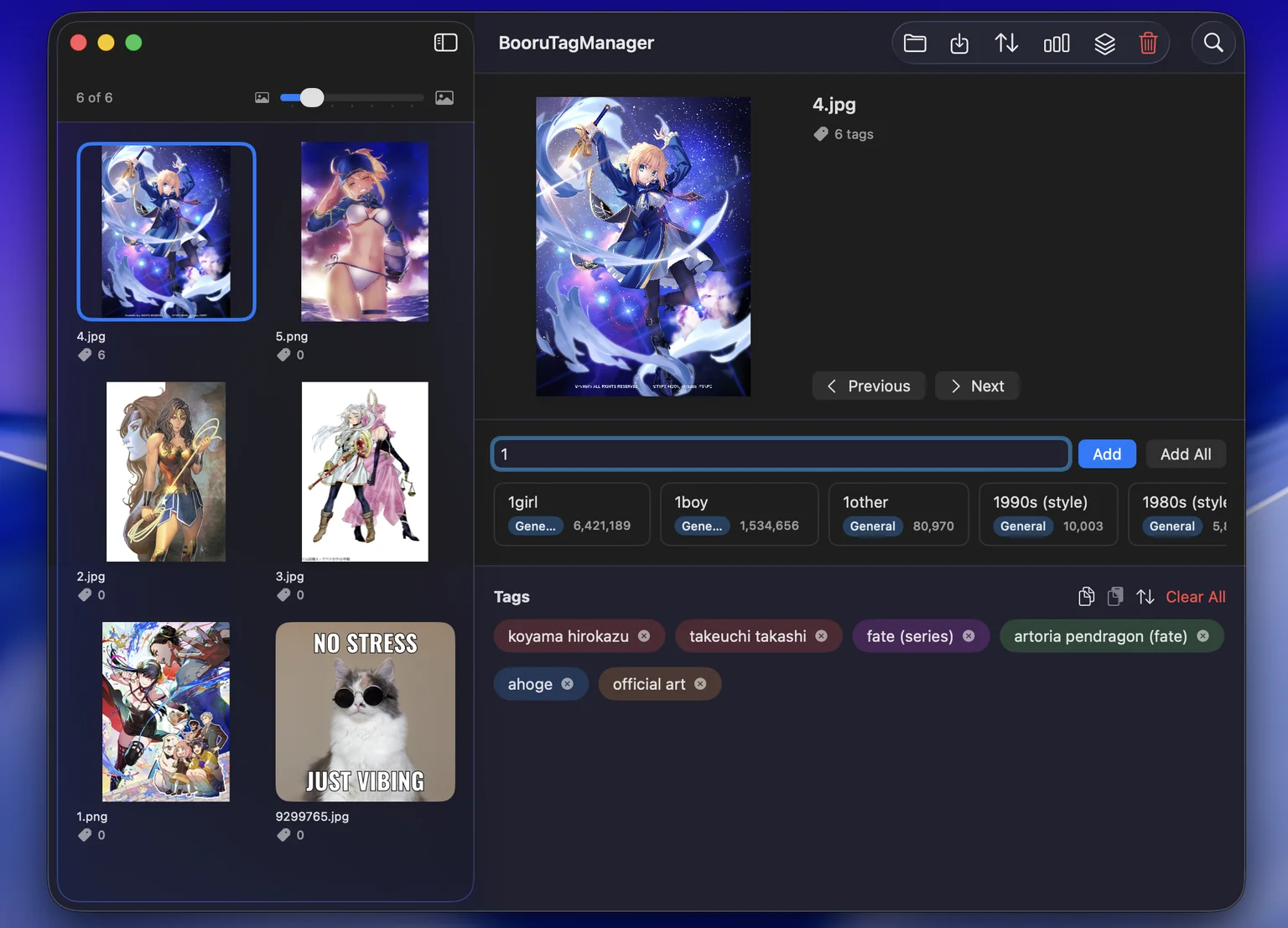The height and width of the screenshot is (928, 1288).
Task: Open folder from the toolbar
Action: tap(915, 43)
